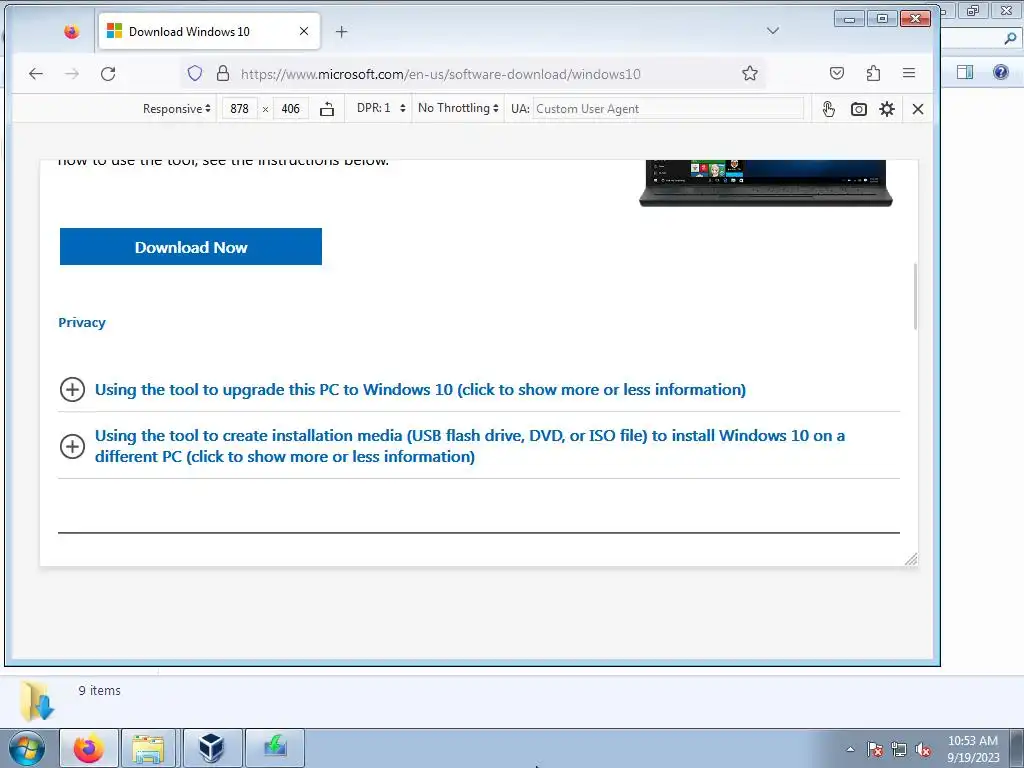Grab the viewport resize handle corner
1024x768 pixels.
(x=911, y=559)
